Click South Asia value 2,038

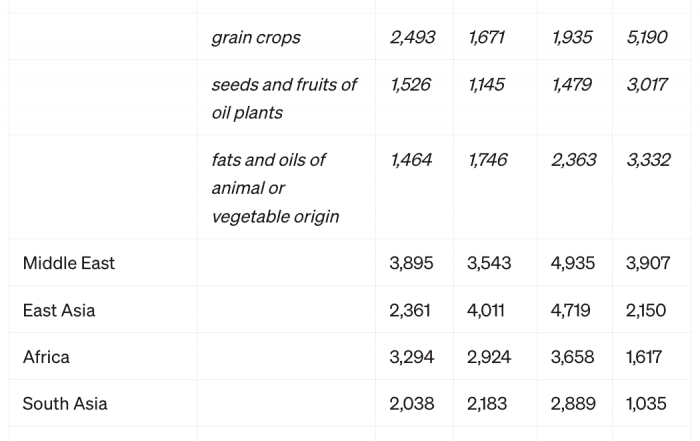pyautogui.click(x=412, y=404)
